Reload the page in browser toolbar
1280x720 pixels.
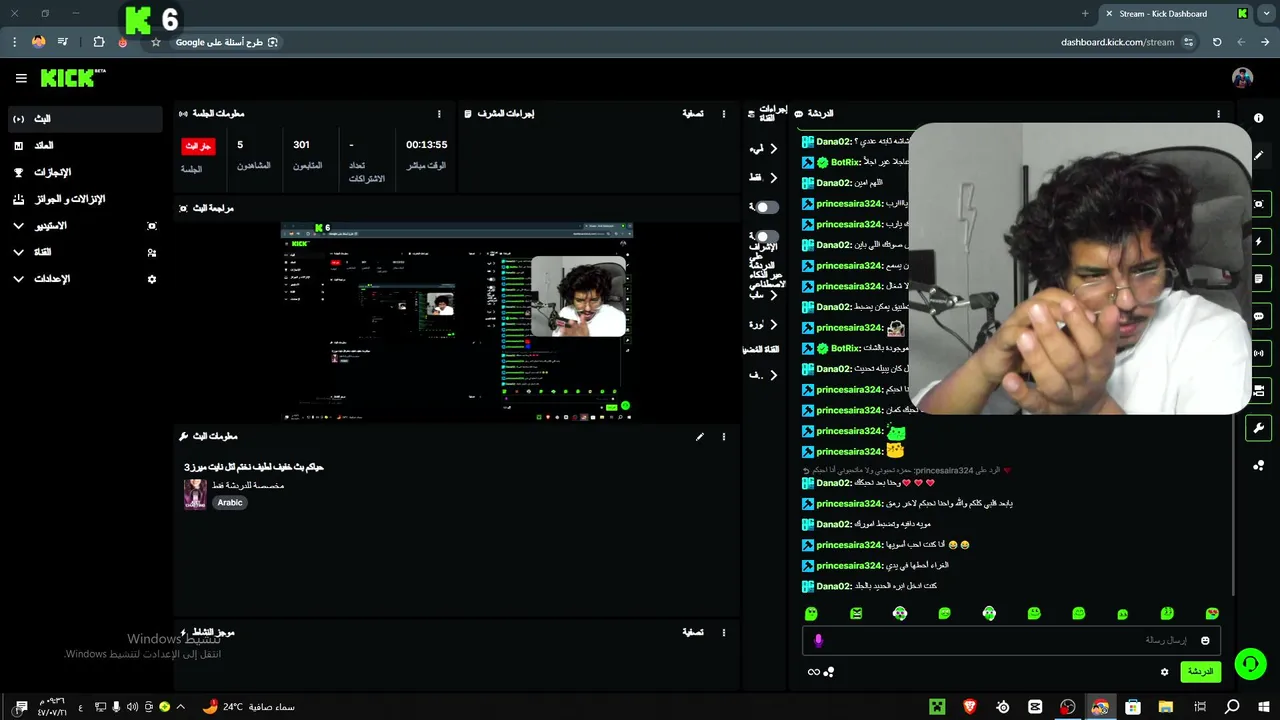tap(1217, 42)
